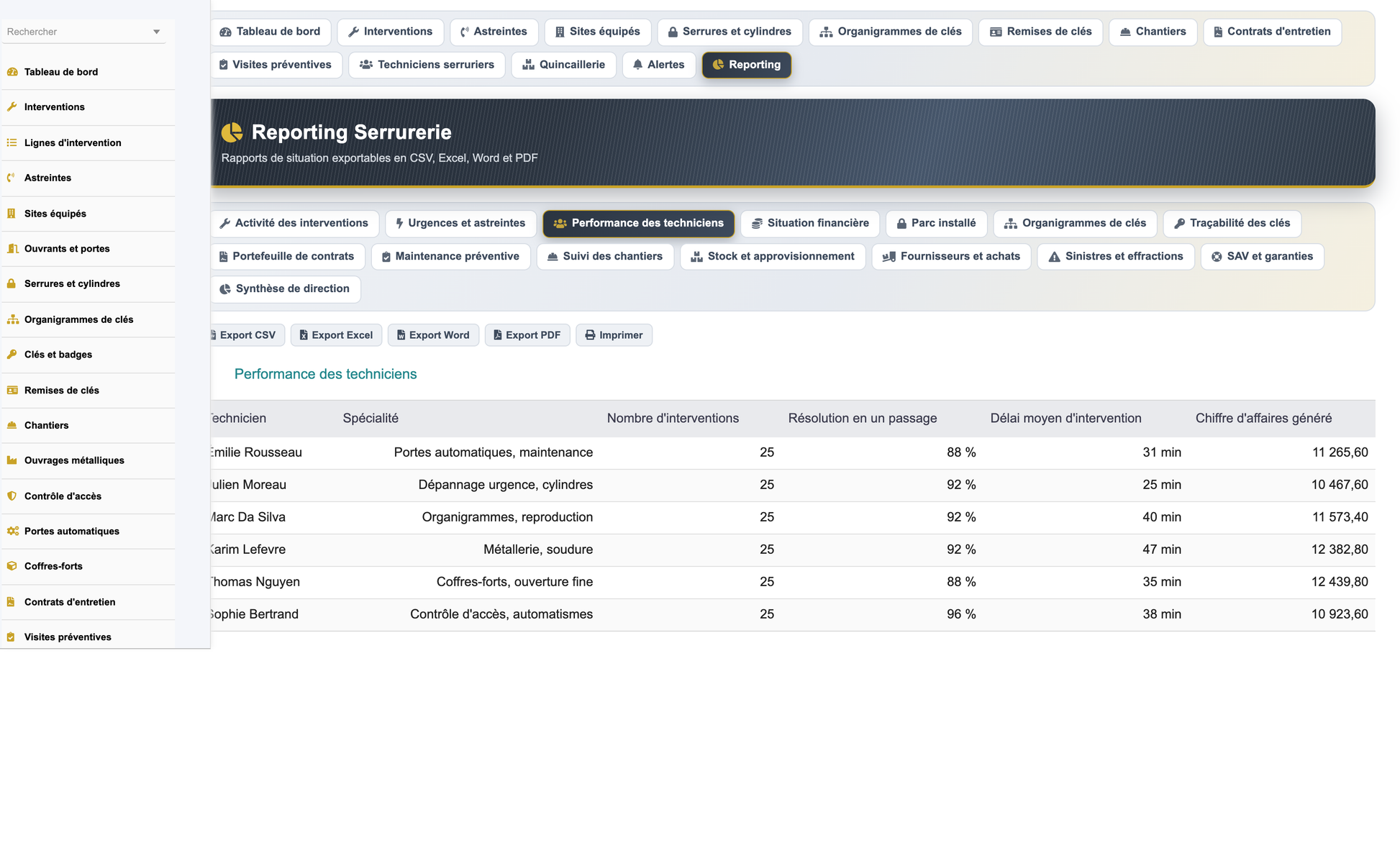1400x866 pixels.
Task: Click the Rechercher search field
Action: point(83,32)
